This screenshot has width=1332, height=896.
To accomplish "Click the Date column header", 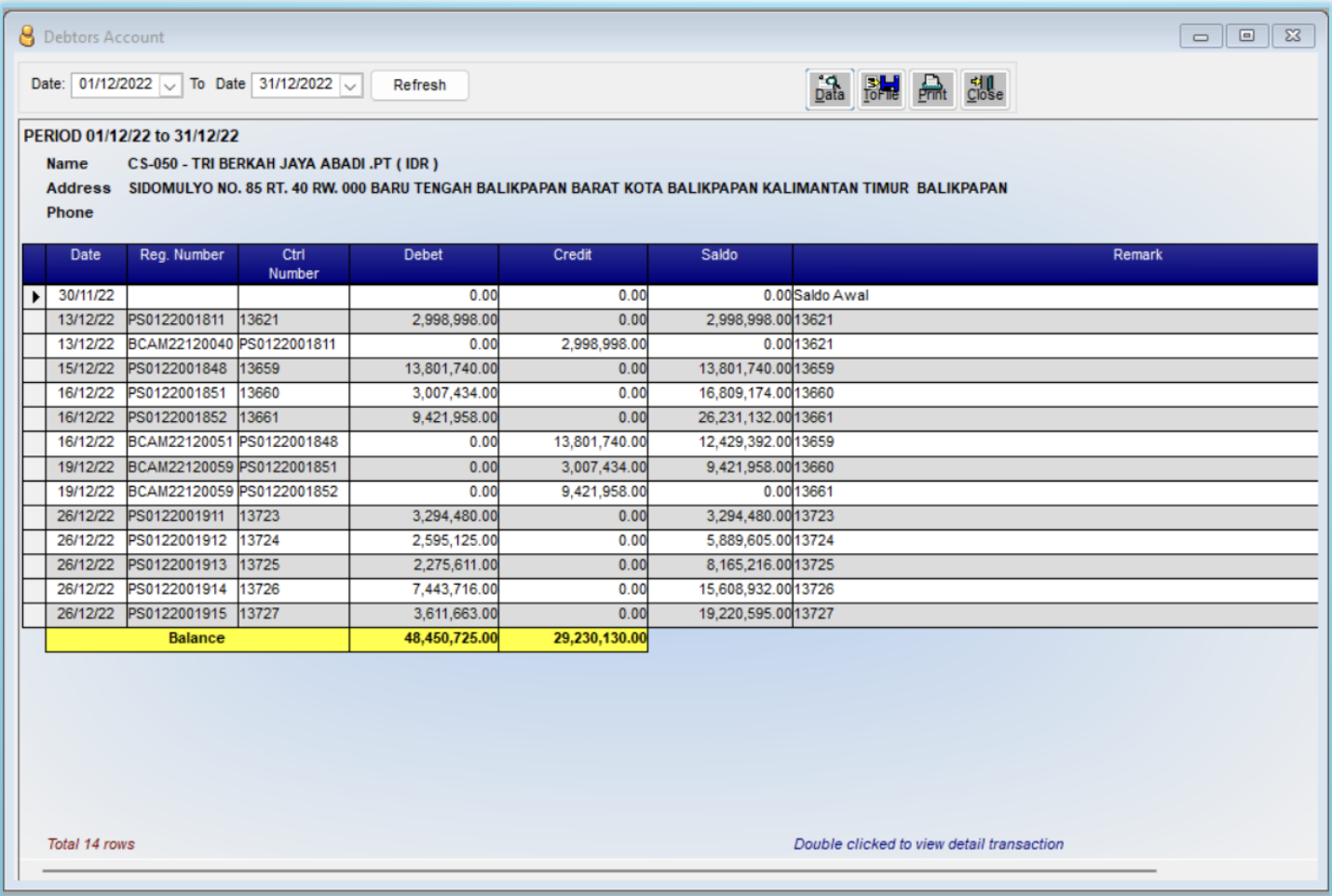I will tap(86, 264).
